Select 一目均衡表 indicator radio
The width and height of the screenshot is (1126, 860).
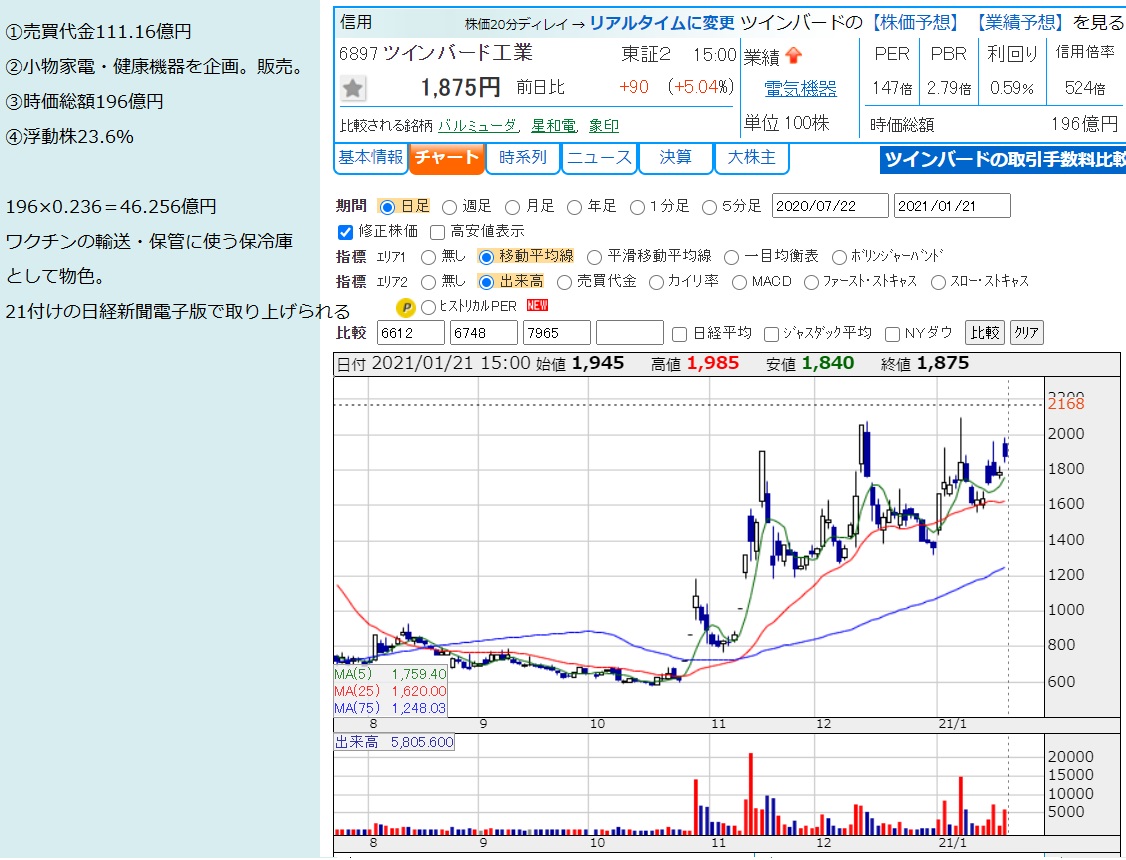731,257
